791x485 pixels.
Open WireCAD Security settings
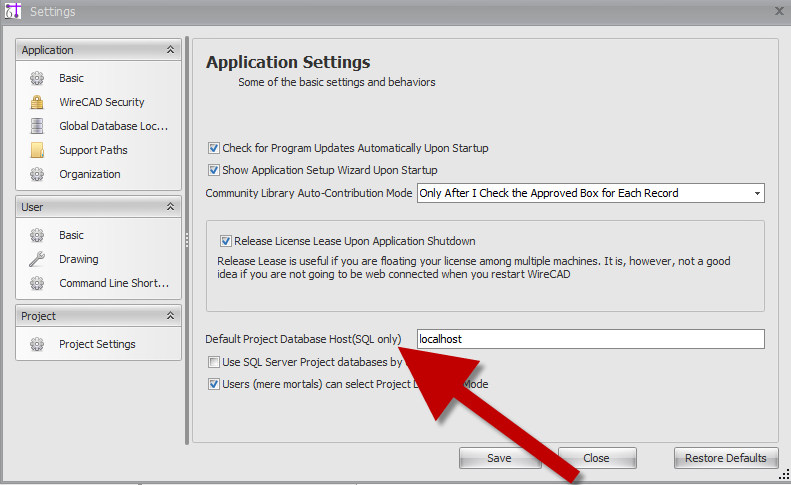click(102, 102)
